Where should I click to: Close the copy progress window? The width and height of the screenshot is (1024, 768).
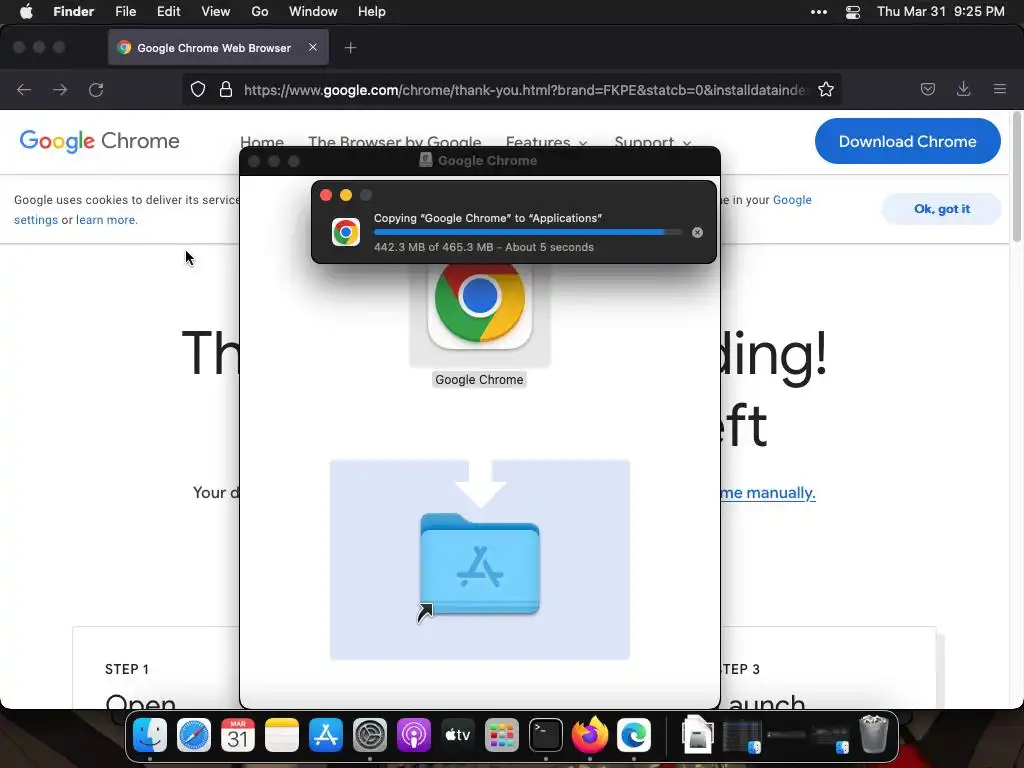(x=326, y=195)
